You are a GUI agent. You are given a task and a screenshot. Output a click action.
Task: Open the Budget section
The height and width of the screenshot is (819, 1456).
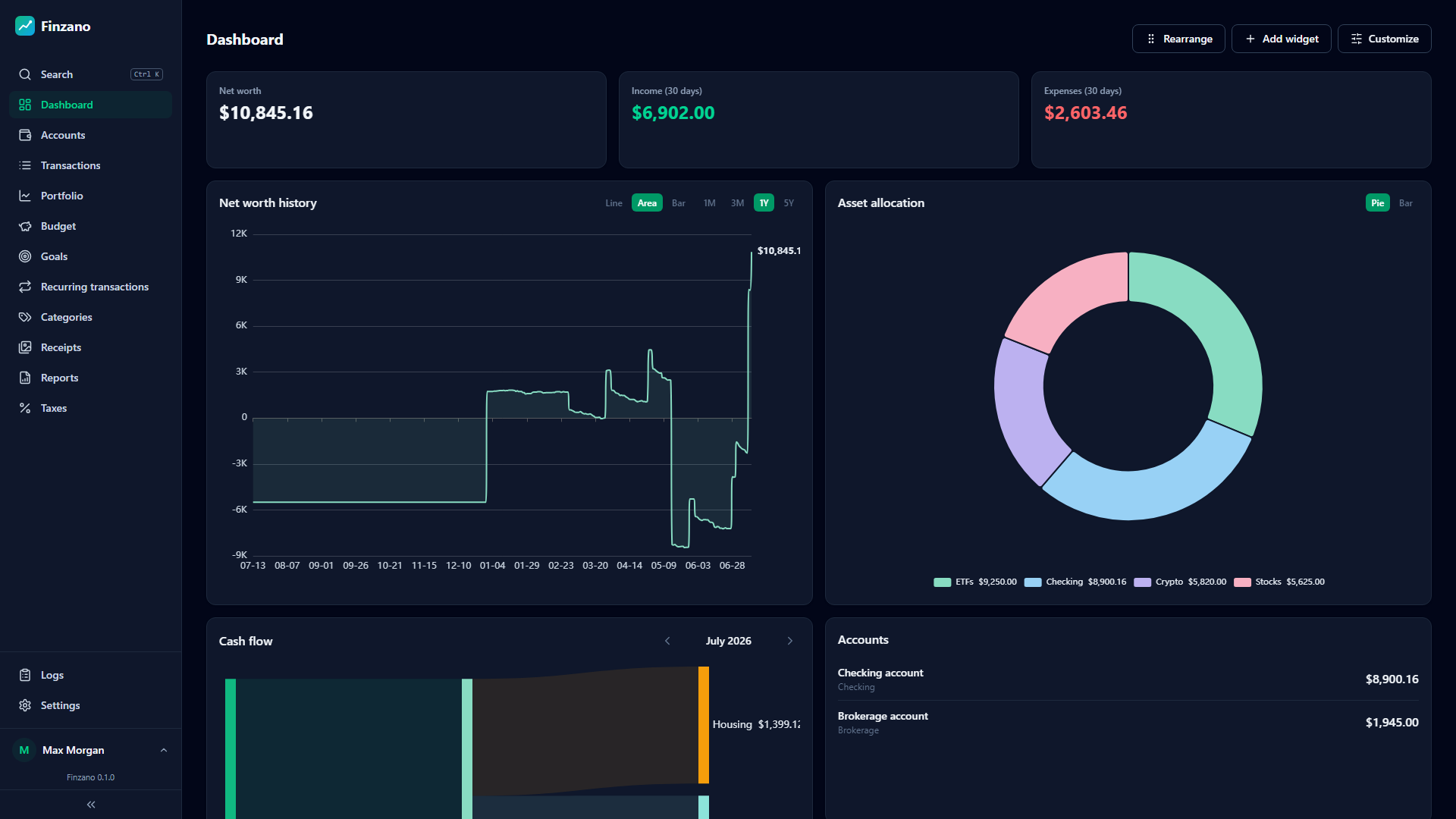(91, 226)
